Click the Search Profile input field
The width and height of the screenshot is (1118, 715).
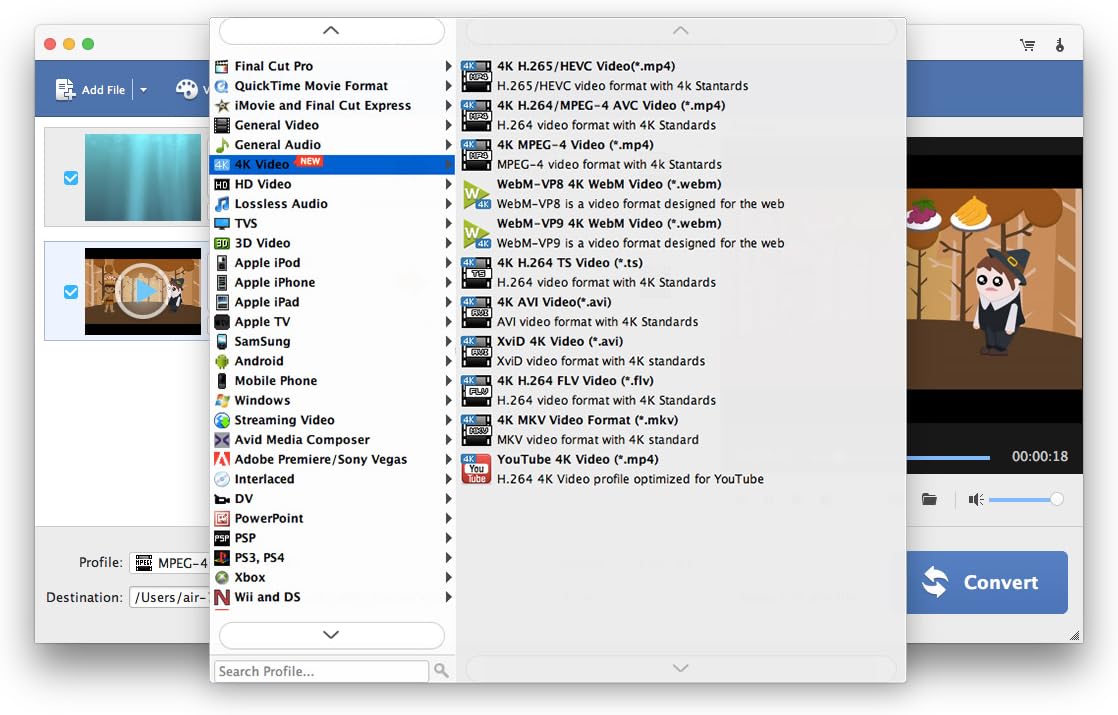click(321, 671)
